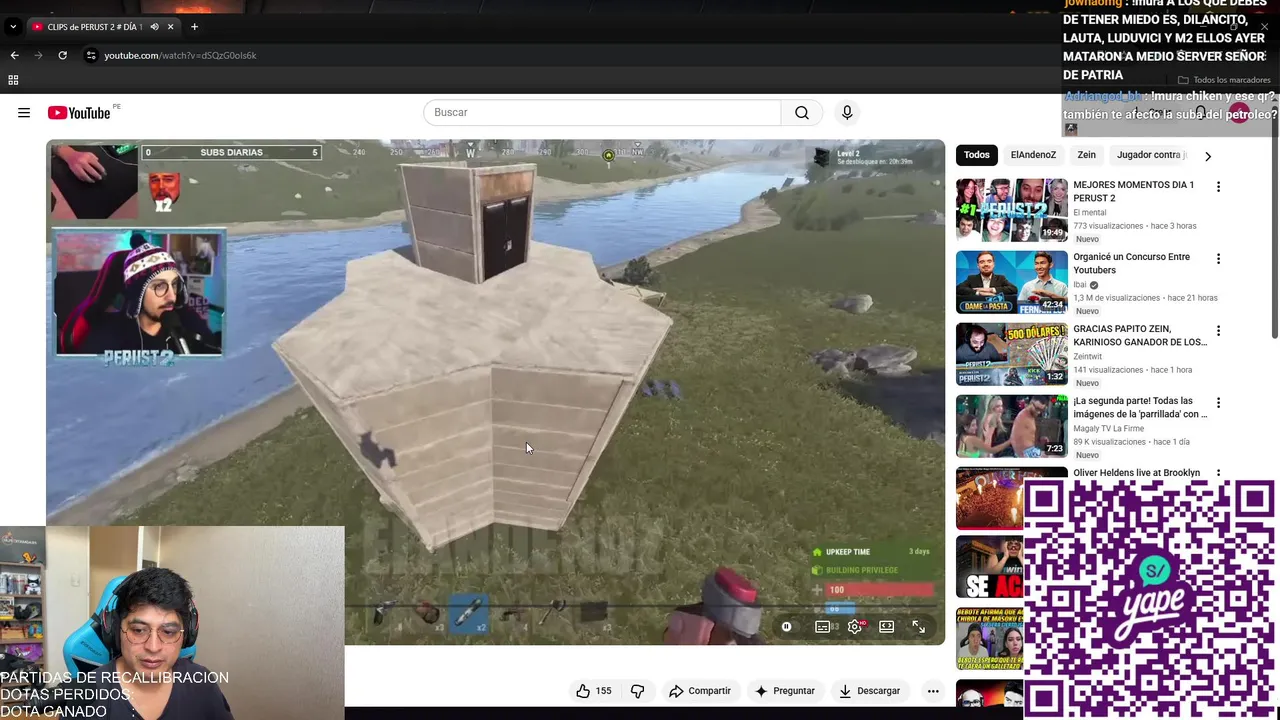1280x720 pixels.
Task: Focus the Buscar search field
Action: (x=602, y=113)
